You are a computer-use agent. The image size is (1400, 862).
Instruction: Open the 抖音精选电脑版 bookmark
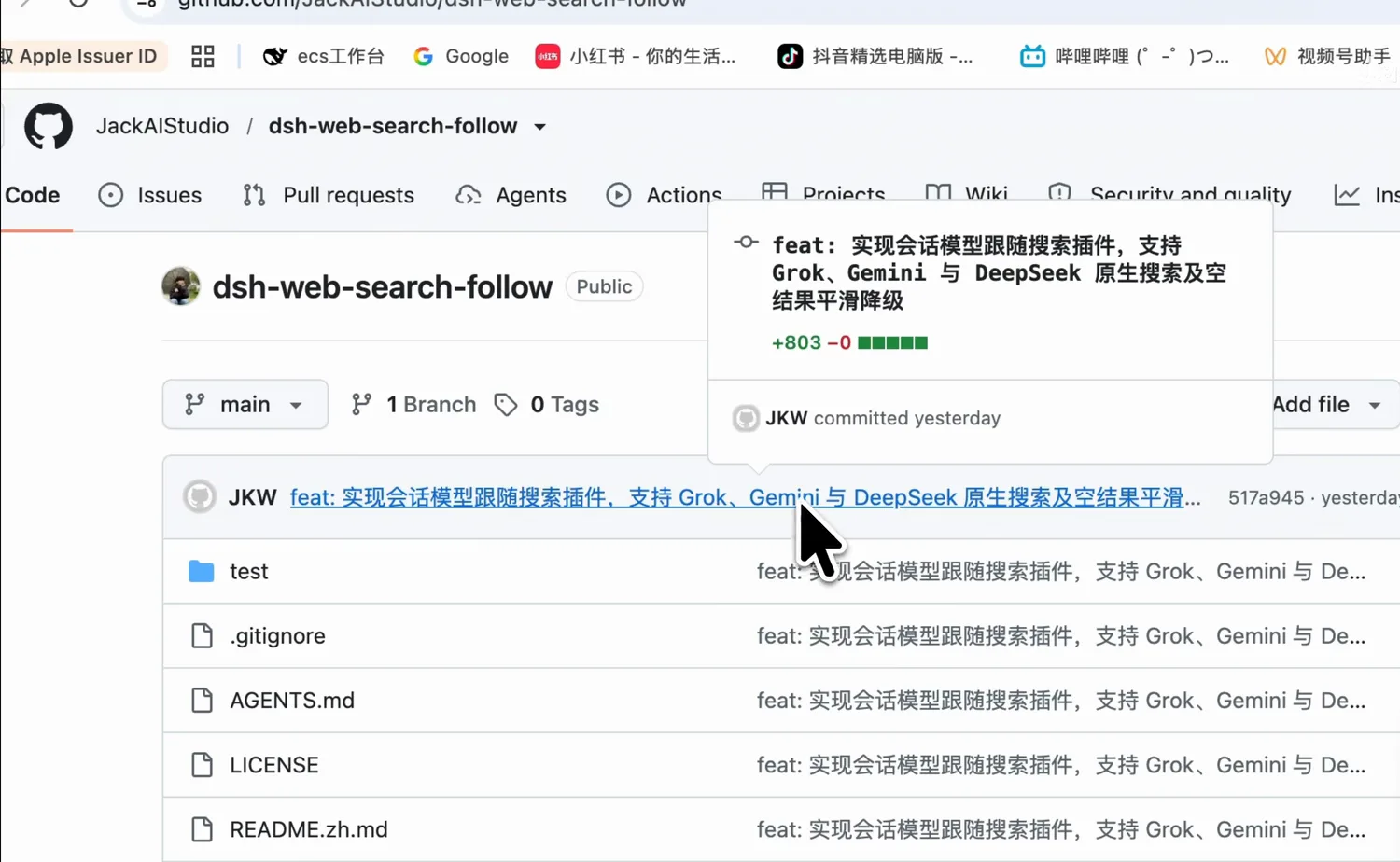coord(875,56)
